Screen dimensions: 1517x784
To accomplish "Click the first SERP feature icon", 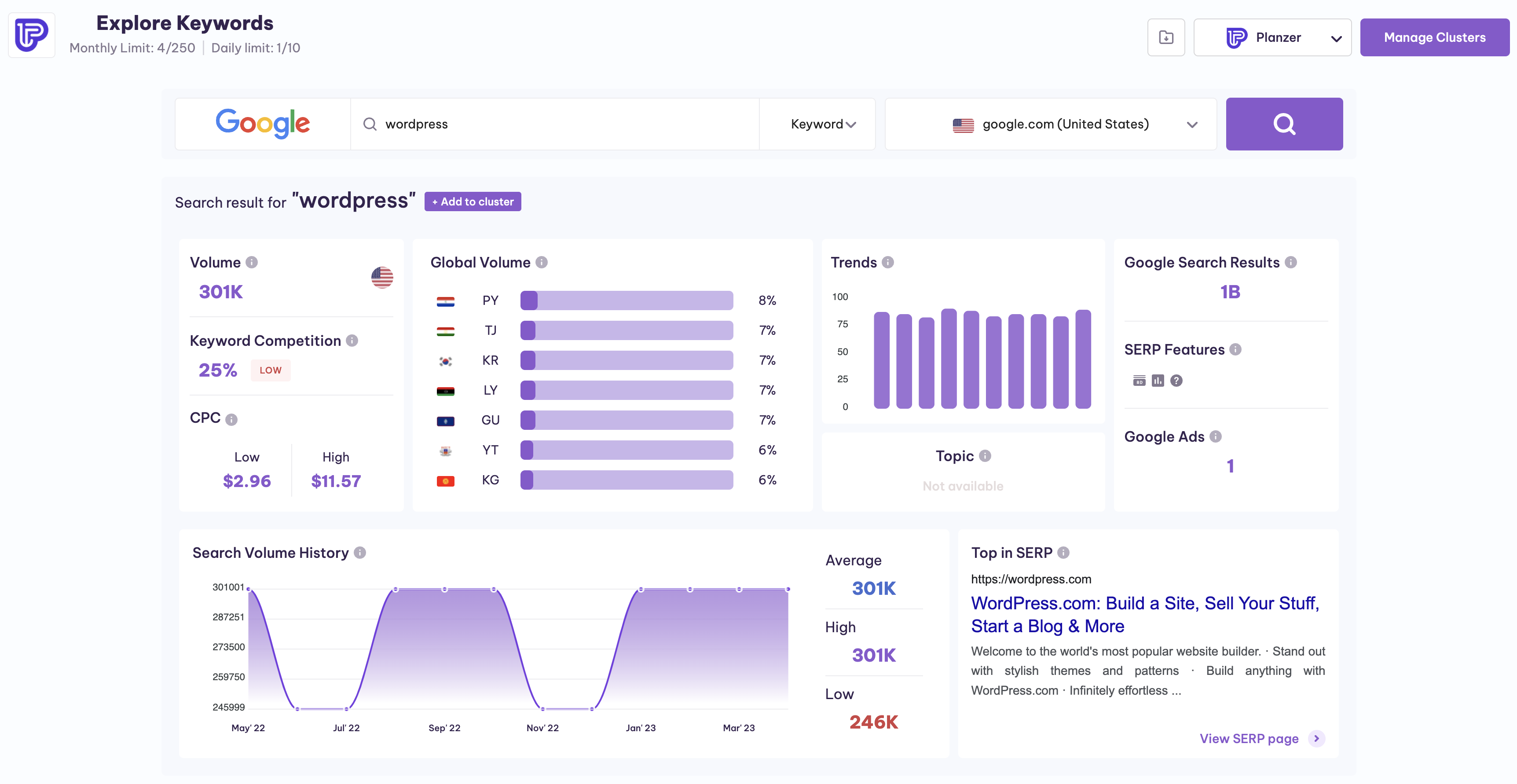I will pyautogui.click(x=1139, y=381).
